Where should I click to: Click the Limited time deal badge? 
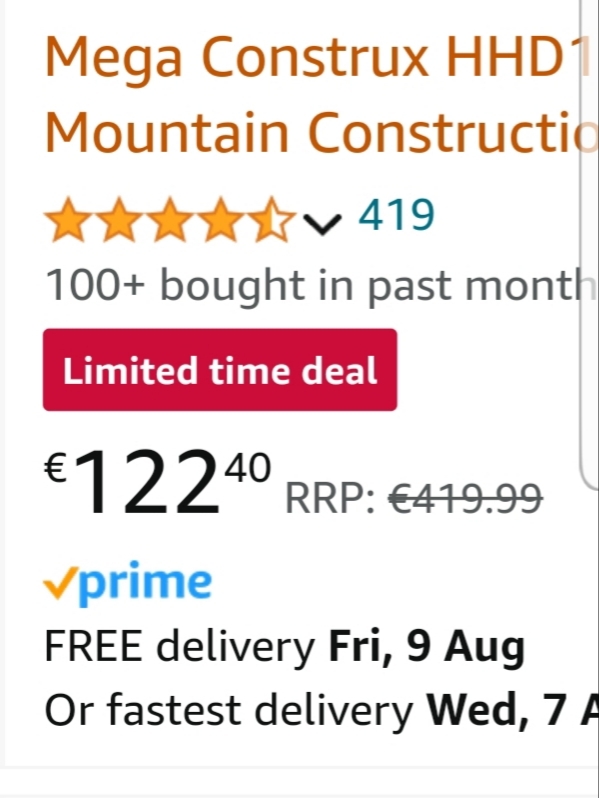(x=220, y=369)
